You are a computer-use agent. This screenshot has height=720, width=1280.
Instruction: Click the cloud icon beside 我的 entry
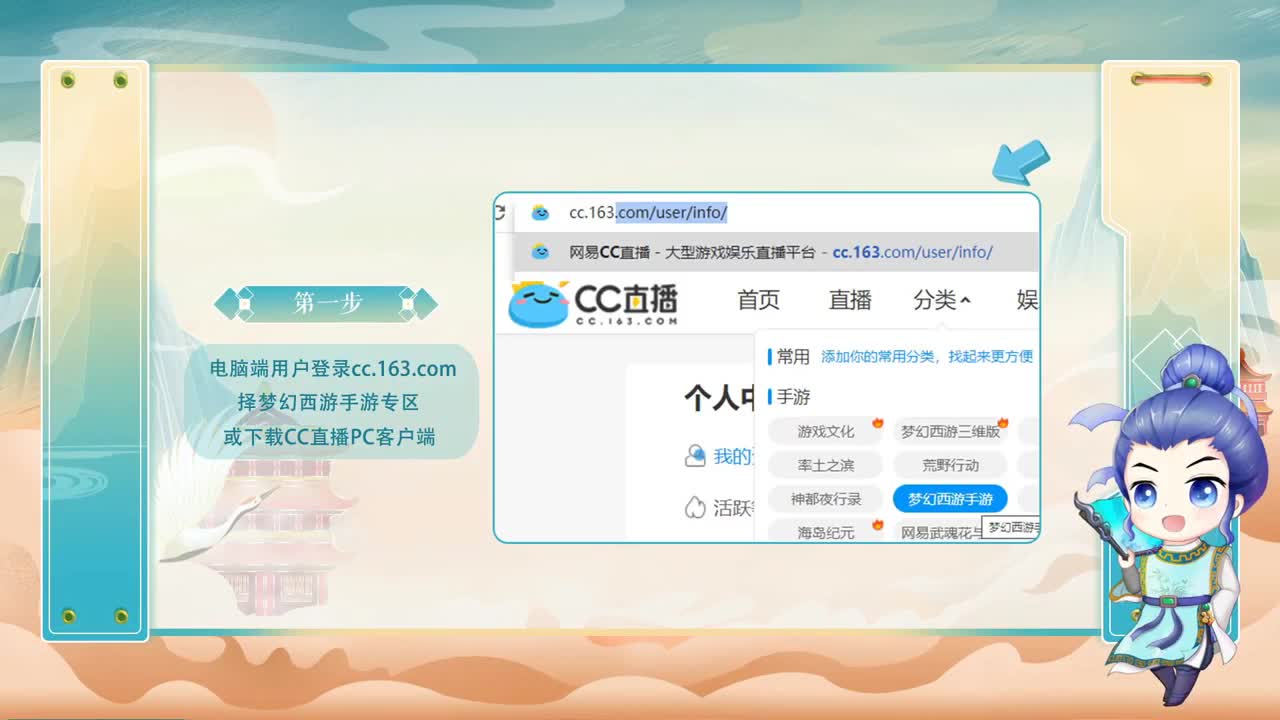click(x=697, y=453)
